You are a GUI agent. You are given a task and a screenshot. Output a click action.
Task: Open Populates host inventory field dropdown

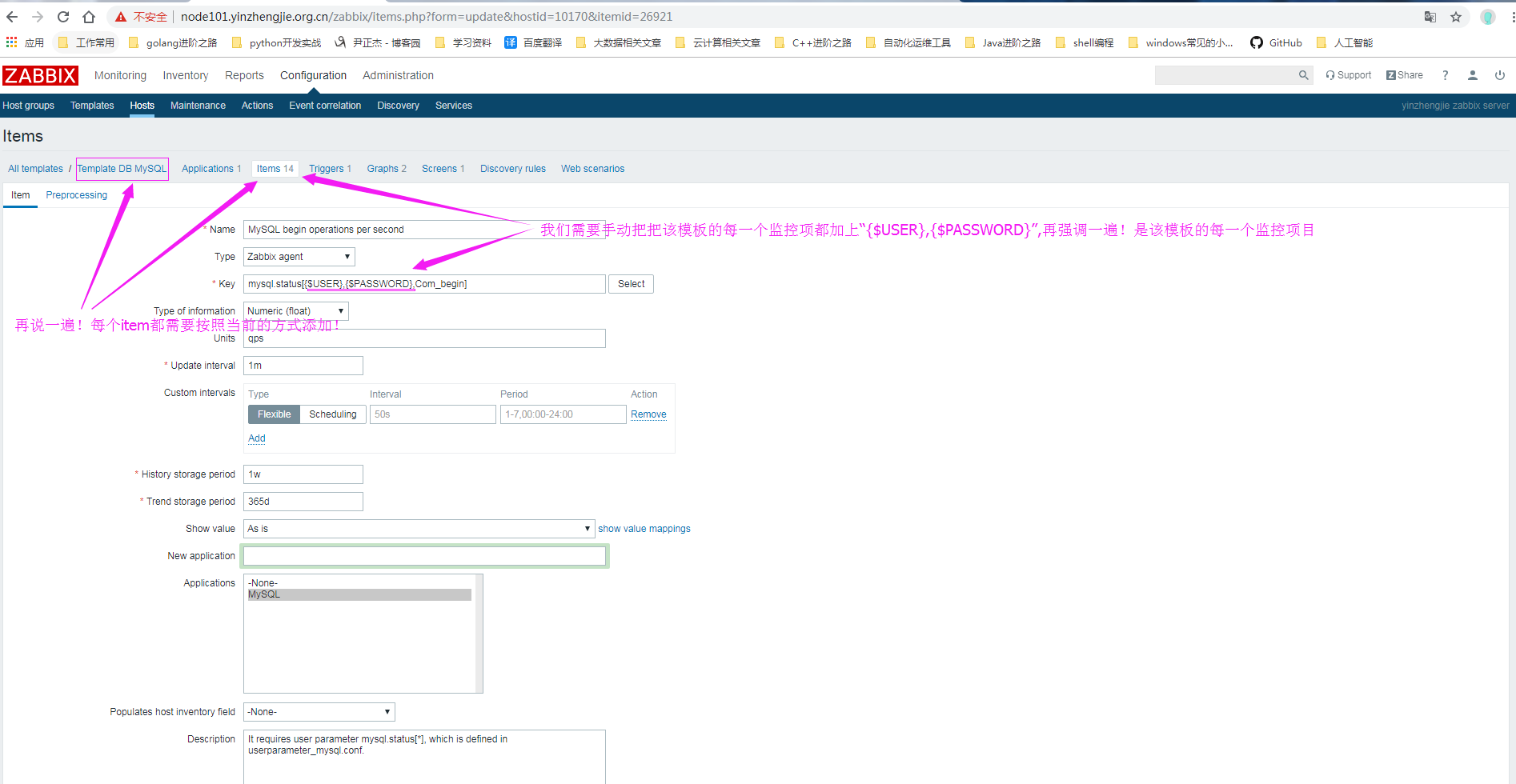point(319,712)
